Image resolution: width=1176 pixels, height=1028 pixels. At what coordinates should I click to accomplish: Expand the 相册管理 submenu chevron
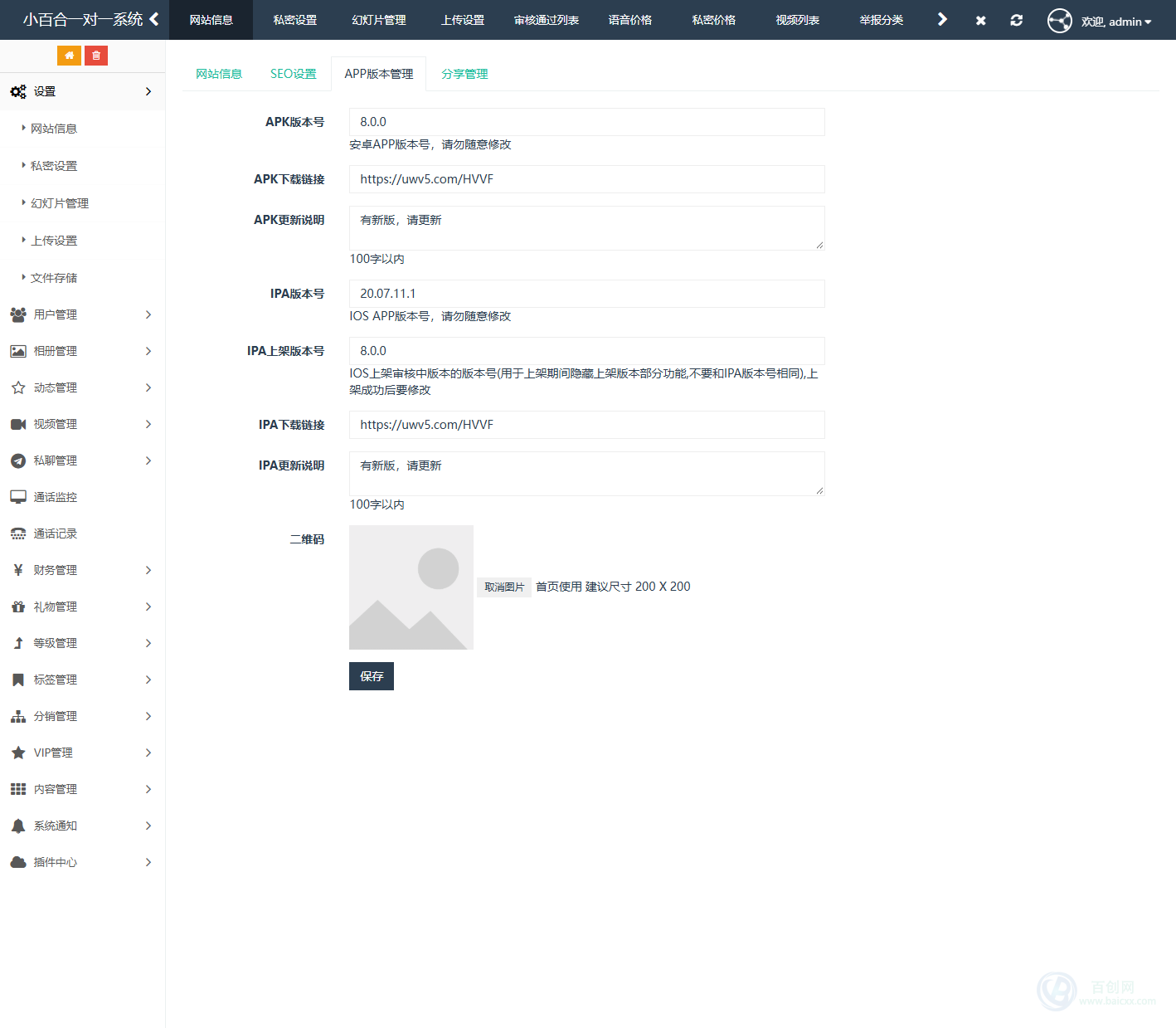148,351
